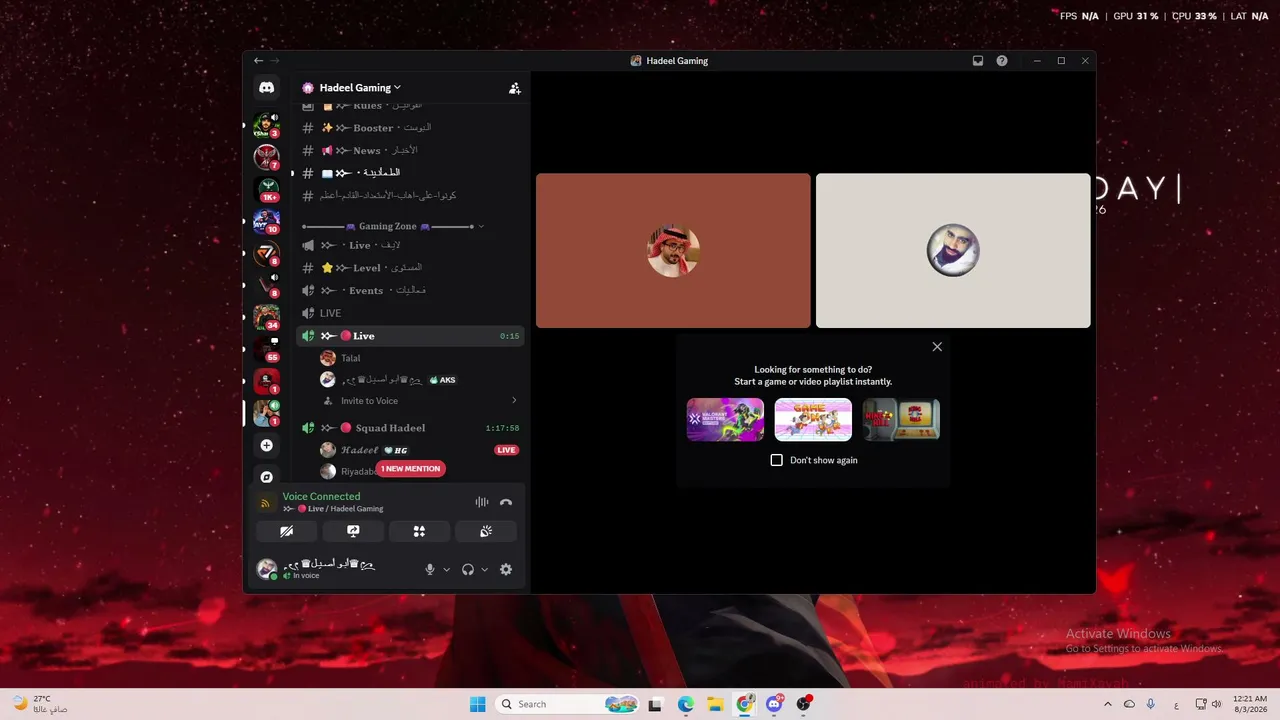The height and width of the screenshot is (720, 1280).
Task: Open User Settings gear icon
Action: [x=506, y=569]
